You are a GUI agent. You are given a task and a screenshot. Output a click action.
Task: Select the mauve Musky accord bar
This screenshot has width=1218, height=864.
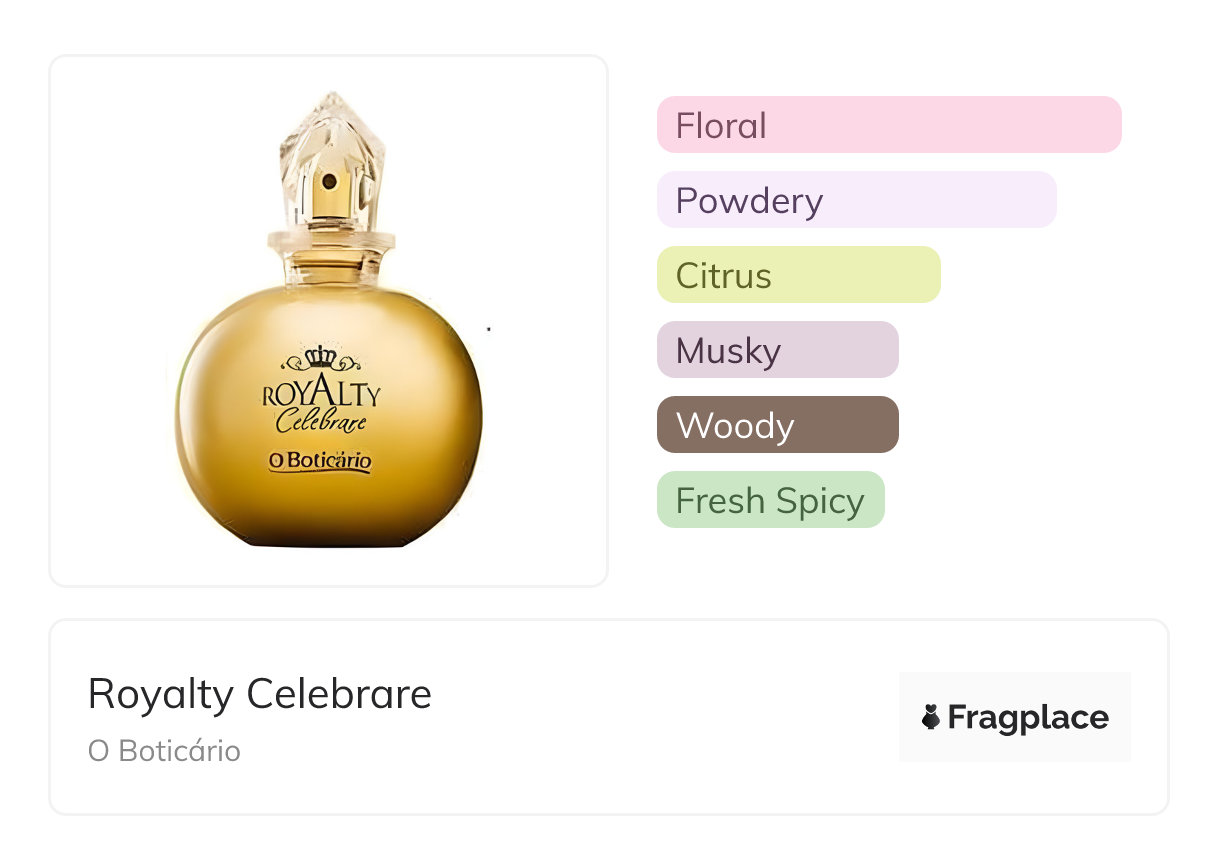click(x=777, y=350)
